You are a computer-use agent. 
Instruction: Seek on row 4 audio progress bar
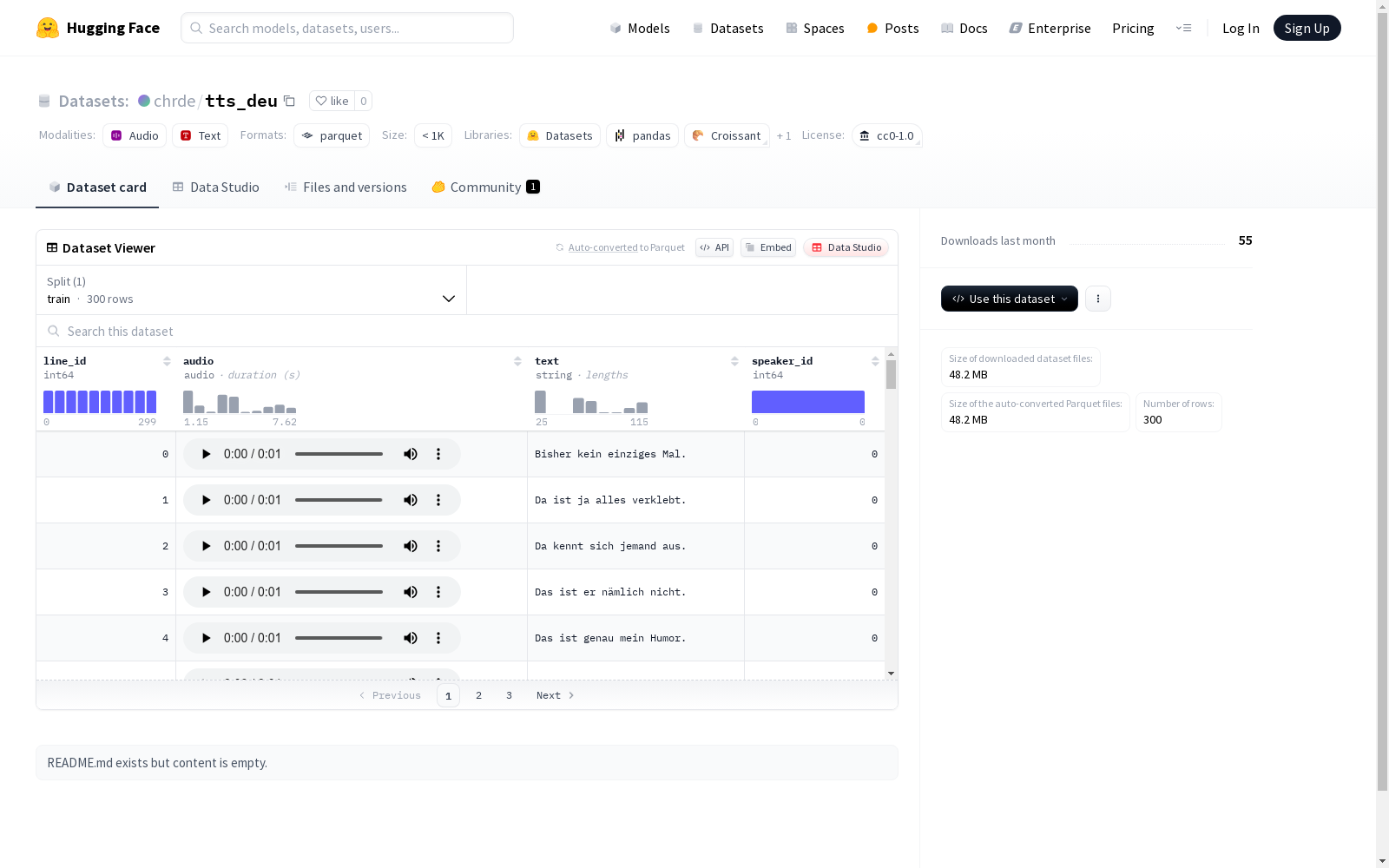[339, 638]
